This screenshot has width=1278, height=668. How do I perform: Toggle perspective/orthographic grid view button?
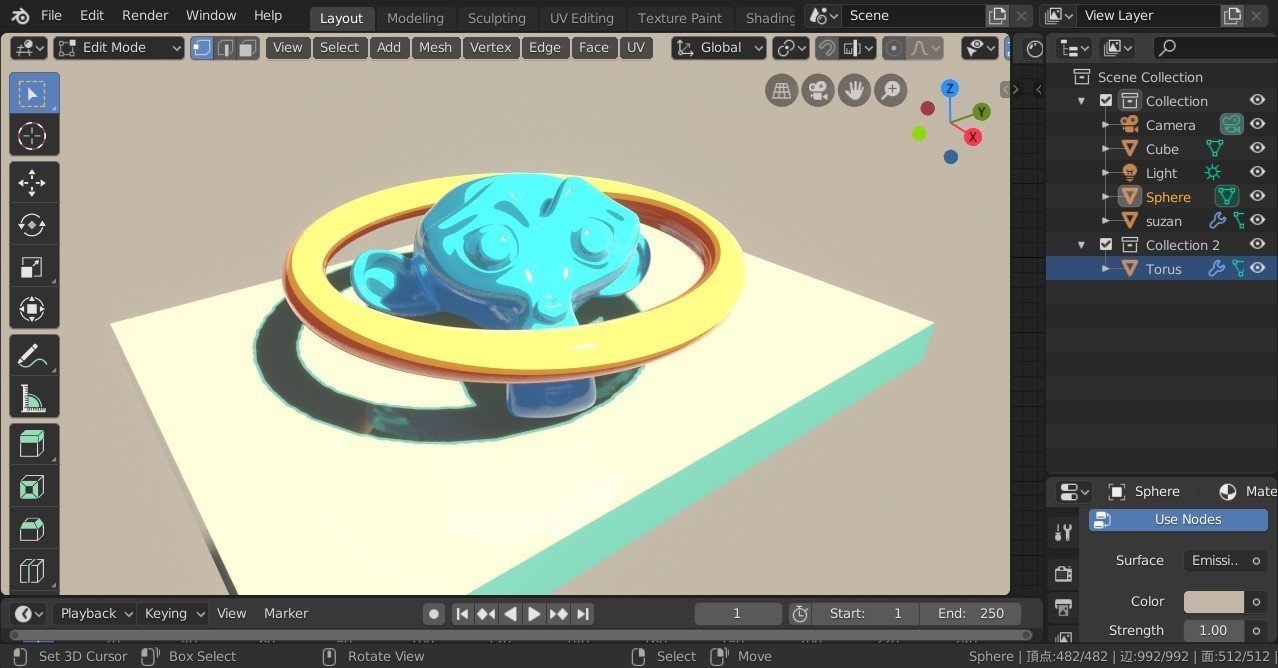click(x=782, y=91)
